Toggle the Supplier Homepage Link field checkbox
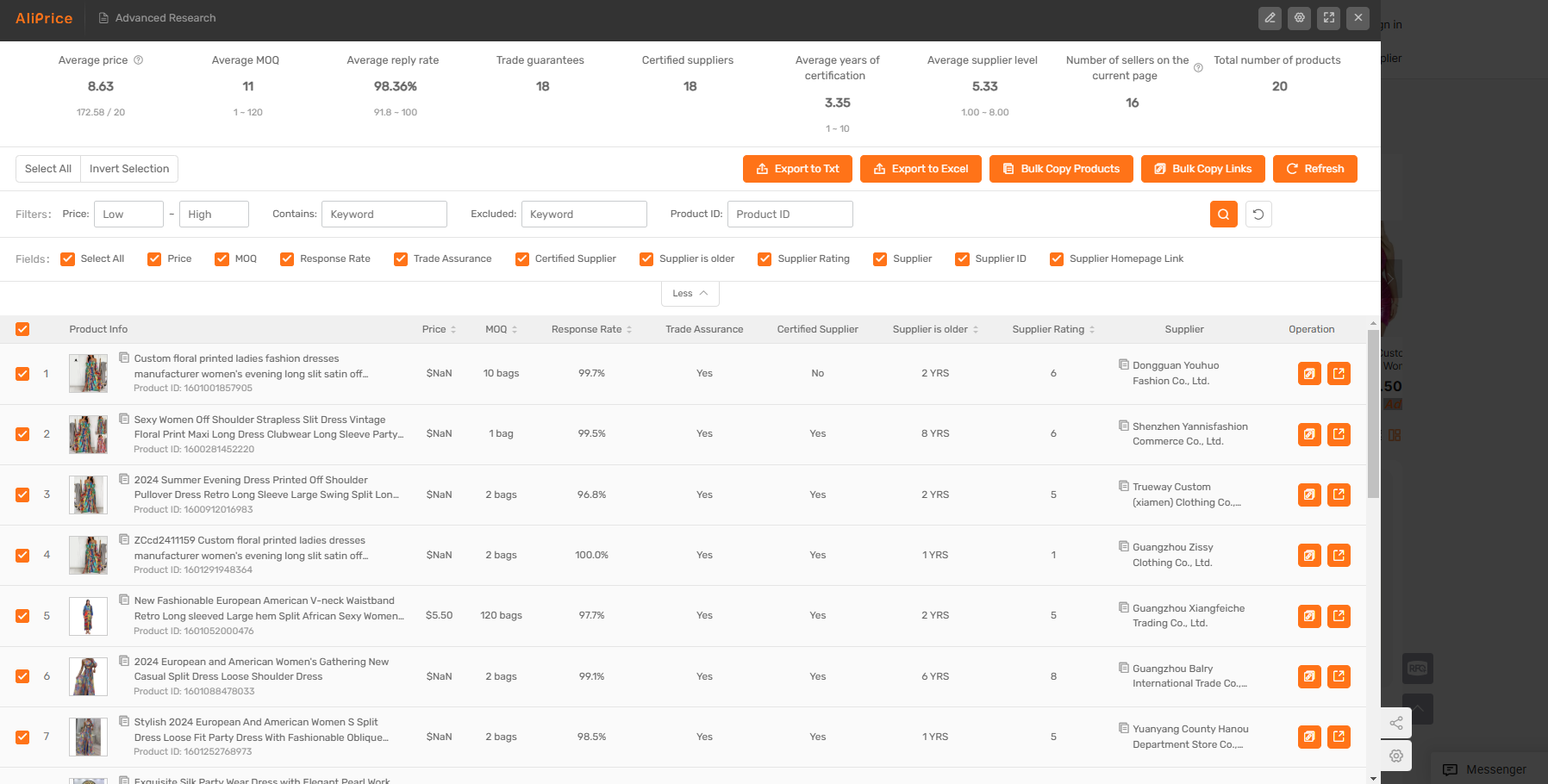Image resolution: width=1548 pixels, height=784 pixels. pyautogui.click(x=1056, y=259)
